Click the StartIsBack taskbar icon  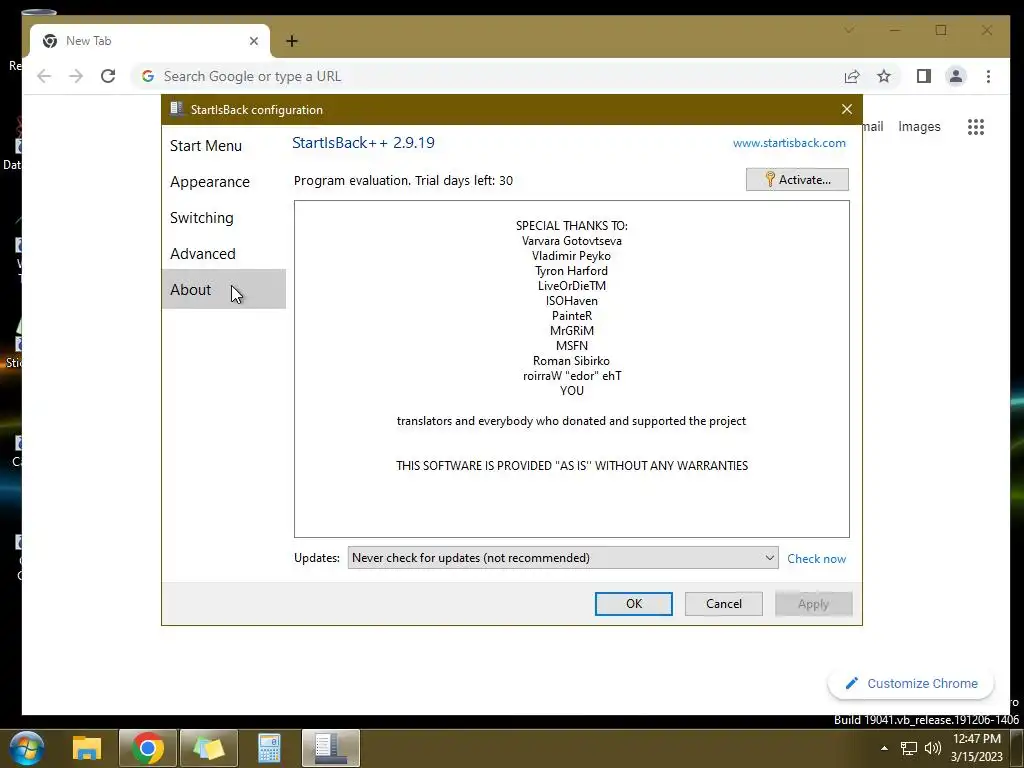tap(330, 748)
